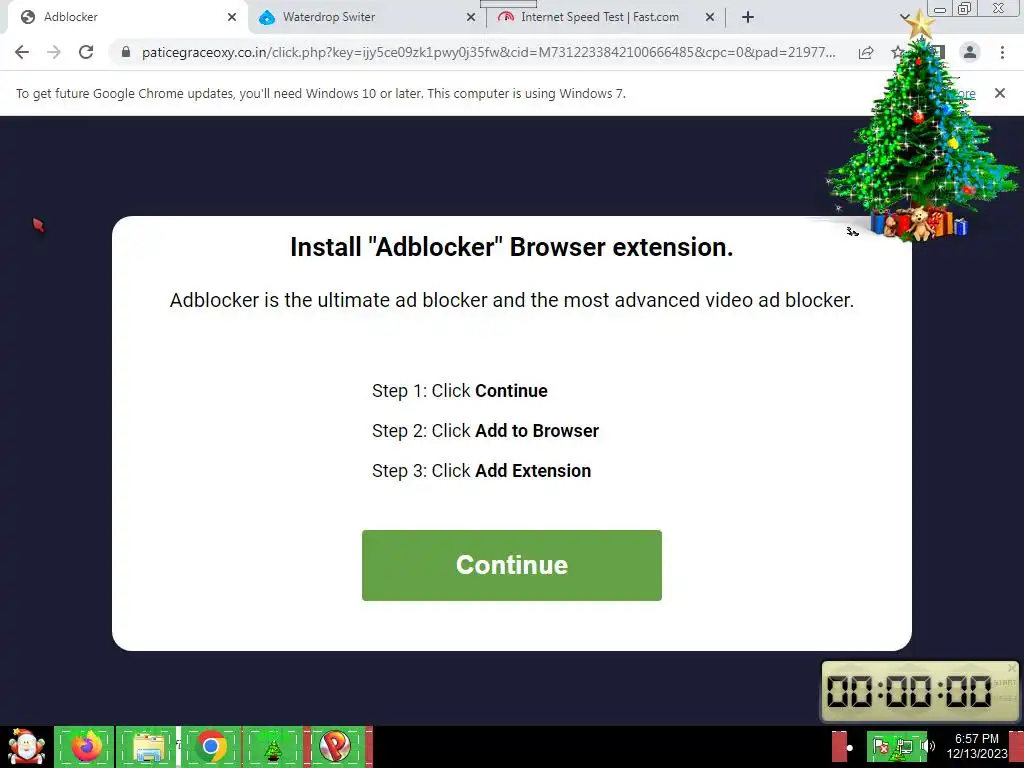Dismiss the Windows 7 update notice
Image resolution: width=1024 pixels, height=768 pixels.
point(999,93)
